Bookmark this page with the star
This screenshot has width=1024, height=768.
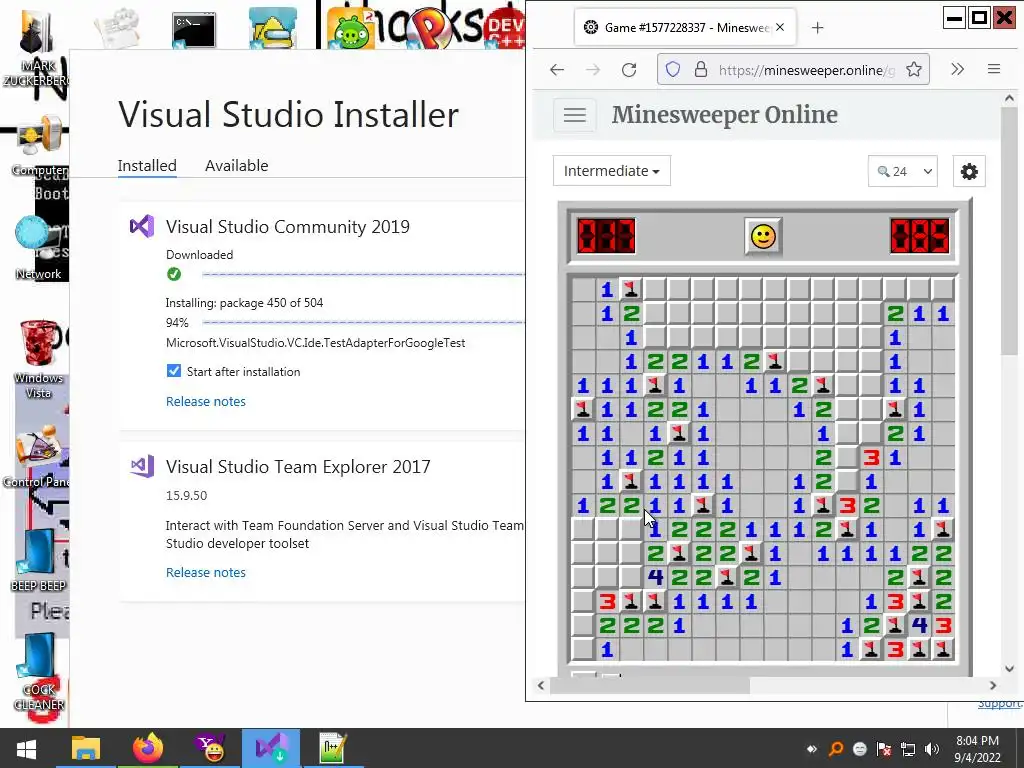coord(914,69)
